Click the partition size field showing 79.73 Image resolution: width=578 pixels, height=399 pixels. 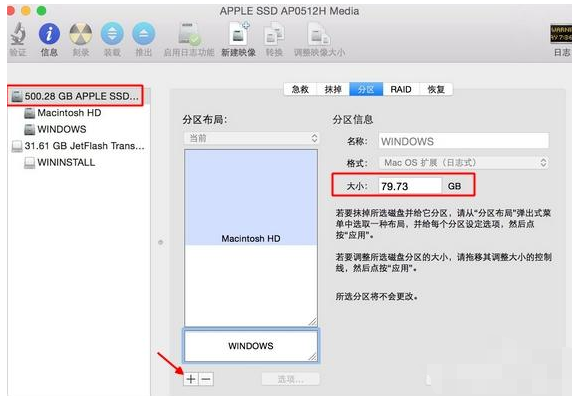point(410,186)
